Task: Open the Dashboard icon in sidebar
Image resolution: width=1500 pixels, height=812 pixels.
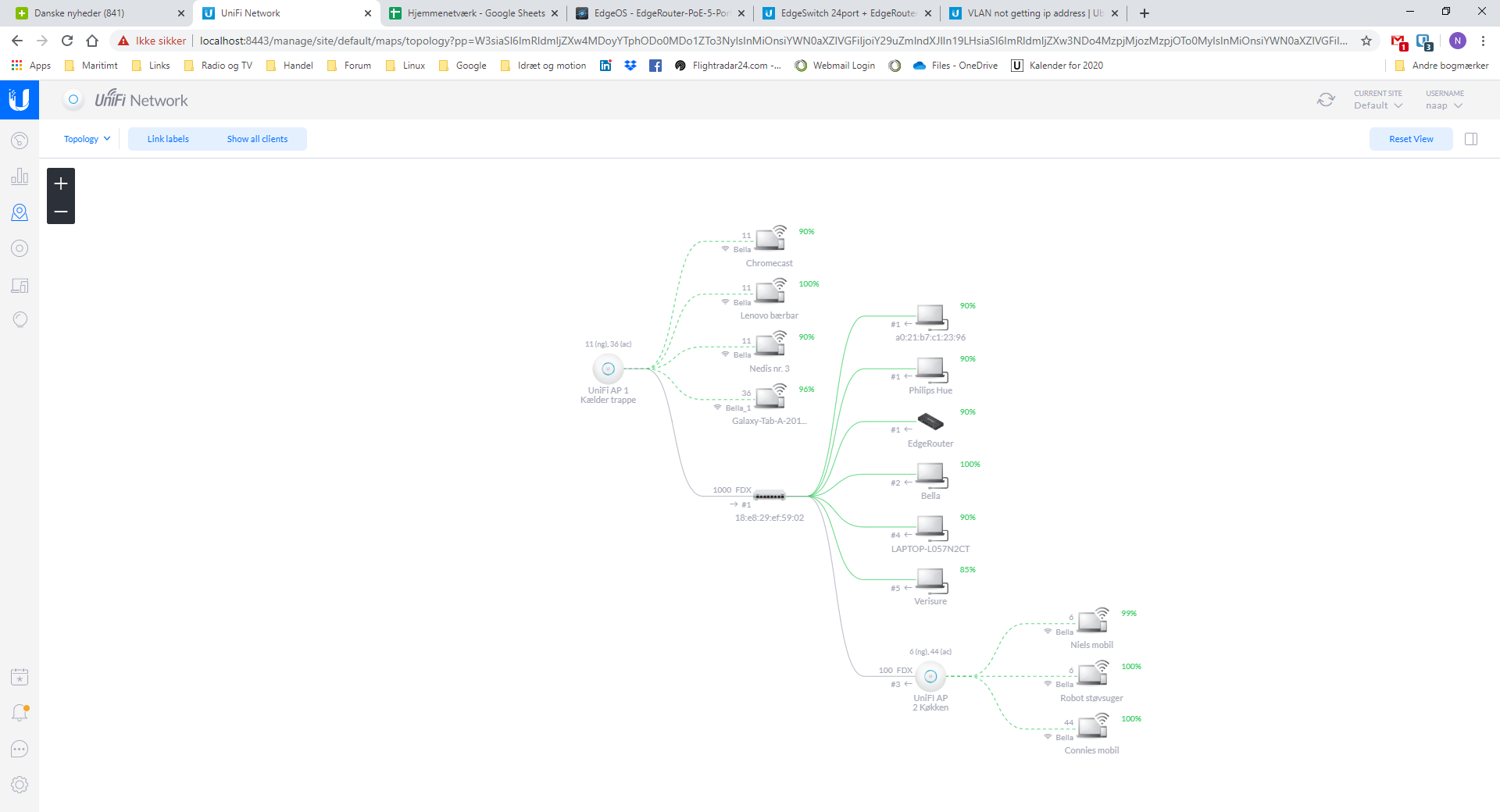Action: tap(20, 141)
